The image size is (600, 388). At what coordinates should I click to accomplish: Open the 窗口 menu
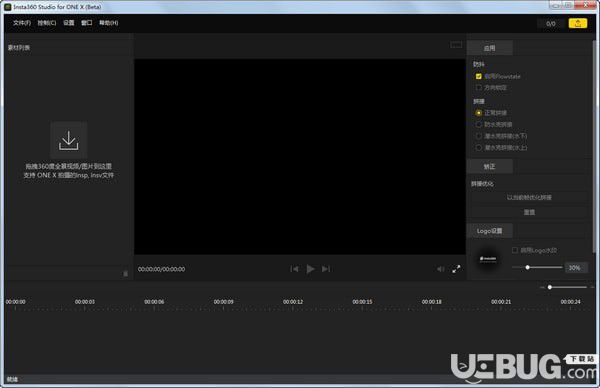coord(86,23)
